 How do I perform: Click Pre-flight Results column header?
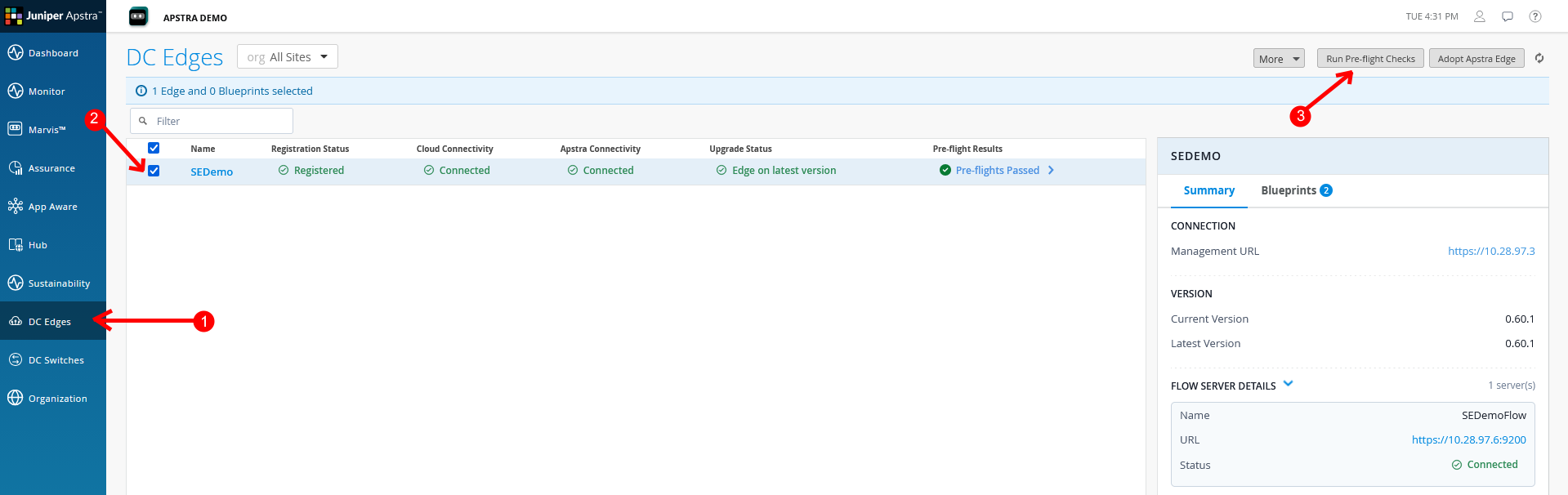point(967,149)
